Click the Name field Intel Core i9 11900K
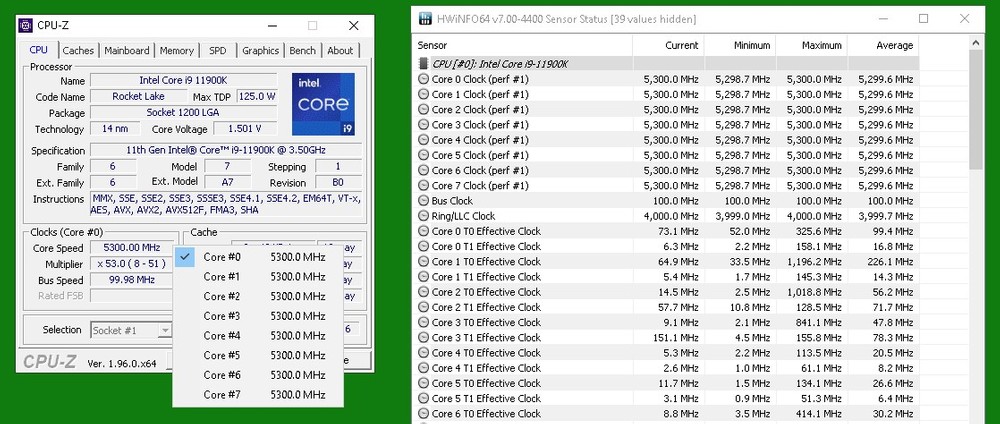 [x=184, y=80]
